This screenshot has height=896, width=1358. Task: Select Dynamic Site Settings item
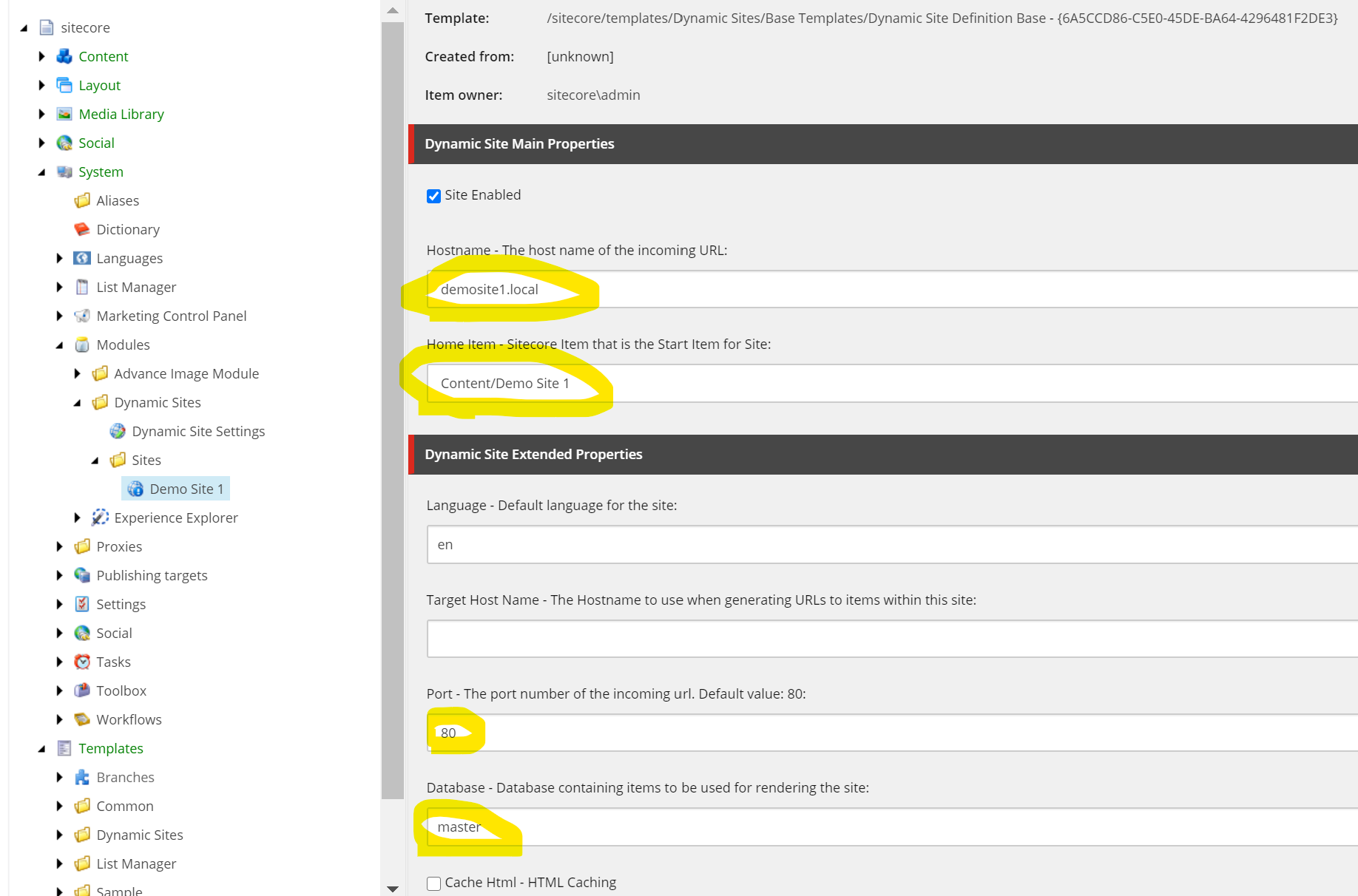(x=198, y=431)
